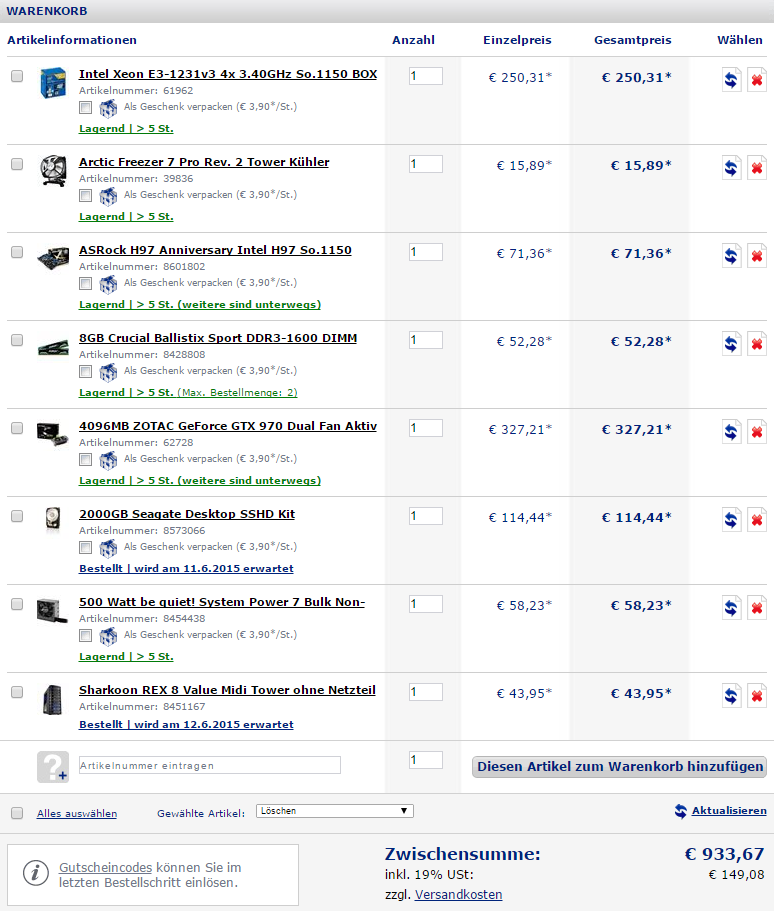Enable gift wrapping for be quiet! power supply
This screenshot has width=774, height=911.
(85, 636)
